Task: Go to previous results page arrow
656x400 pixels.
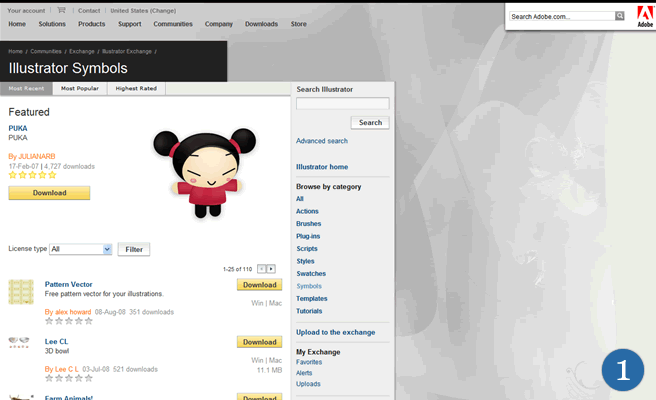Action: (262, 269)
